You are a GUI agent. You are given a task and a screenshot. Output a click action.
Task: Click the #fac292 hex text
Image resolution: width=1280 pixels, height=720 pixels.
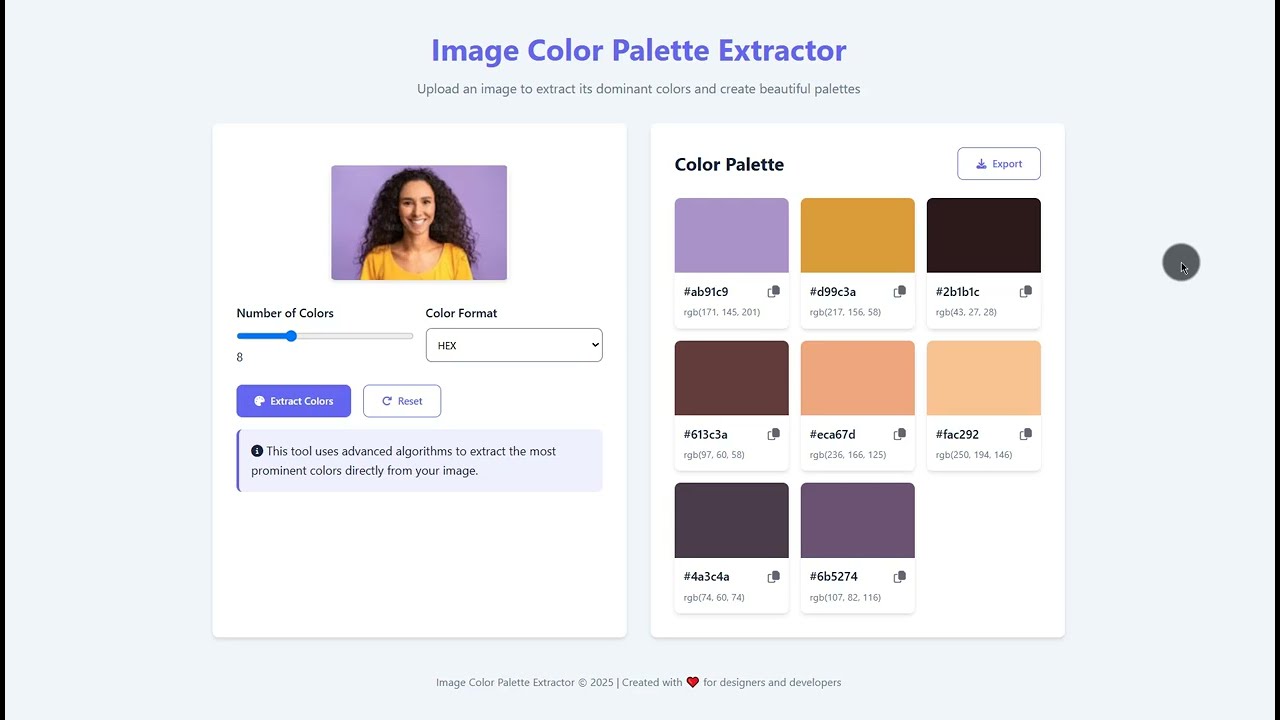[957, 434]
